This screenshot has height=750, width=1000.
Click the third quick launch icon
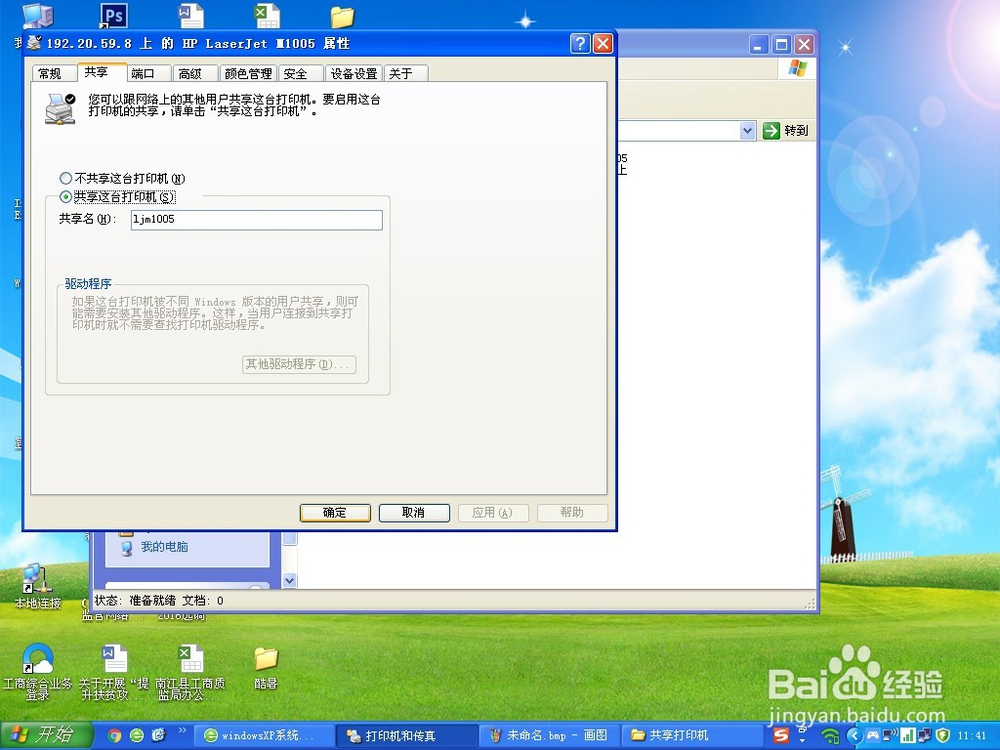pos(159,735)
